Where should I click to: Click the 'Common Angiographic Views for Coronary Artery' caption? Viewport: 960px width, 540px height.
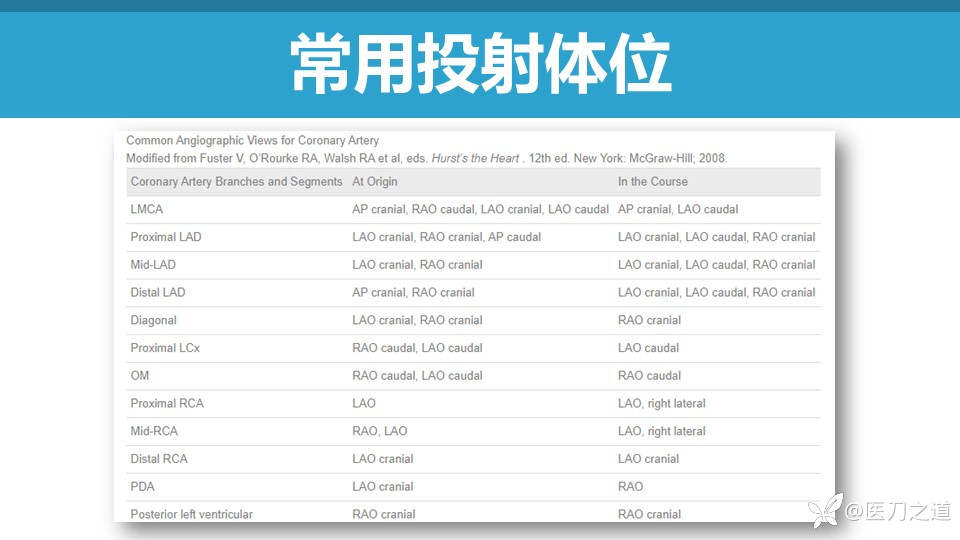coord(252,141)
